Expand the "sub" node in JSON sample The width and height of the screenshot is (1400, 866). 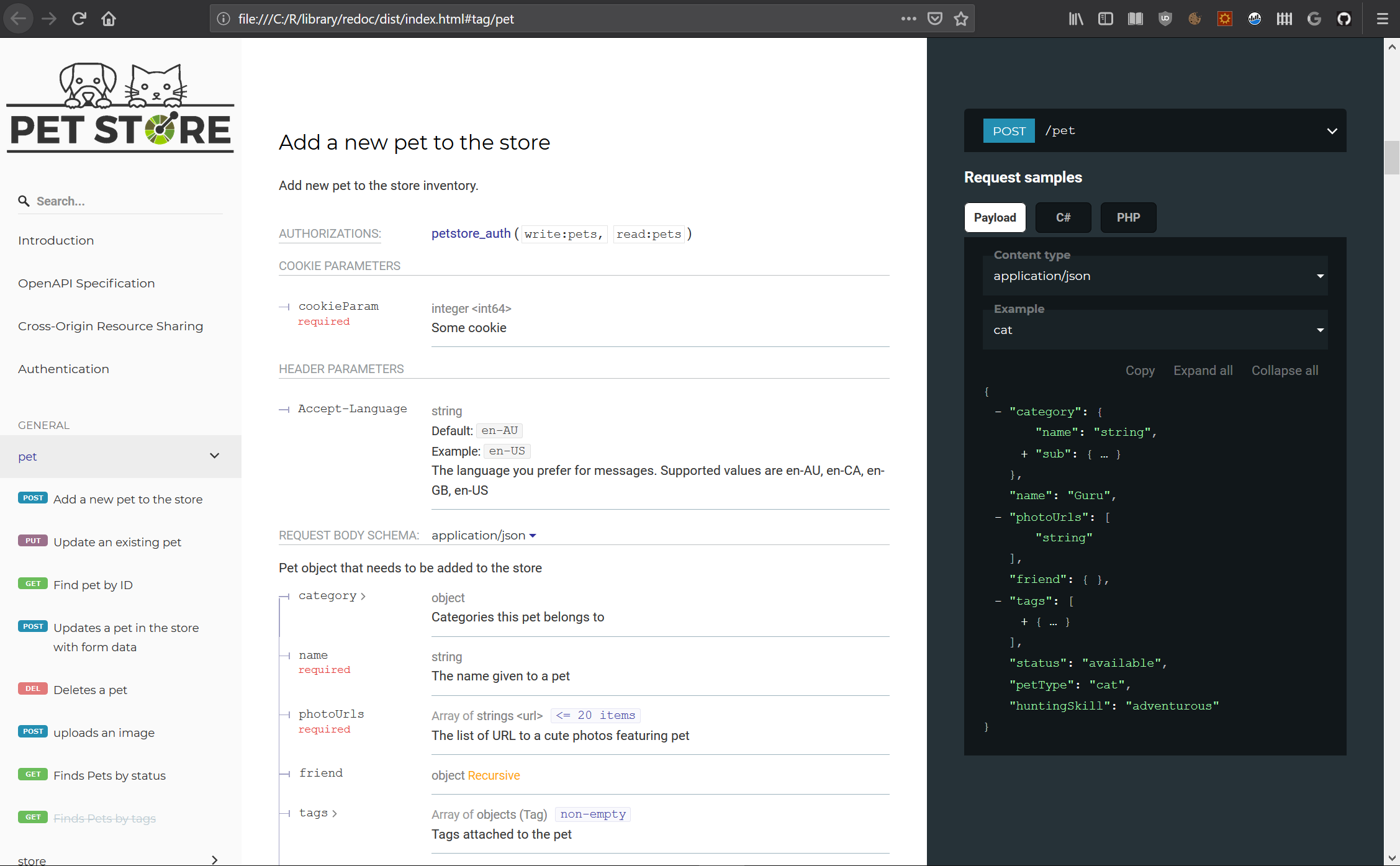point(1024,454)
